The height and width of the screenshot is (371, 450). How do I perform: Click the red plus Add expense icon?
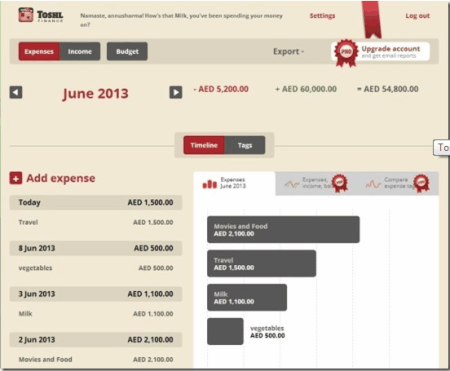[16, 178]
